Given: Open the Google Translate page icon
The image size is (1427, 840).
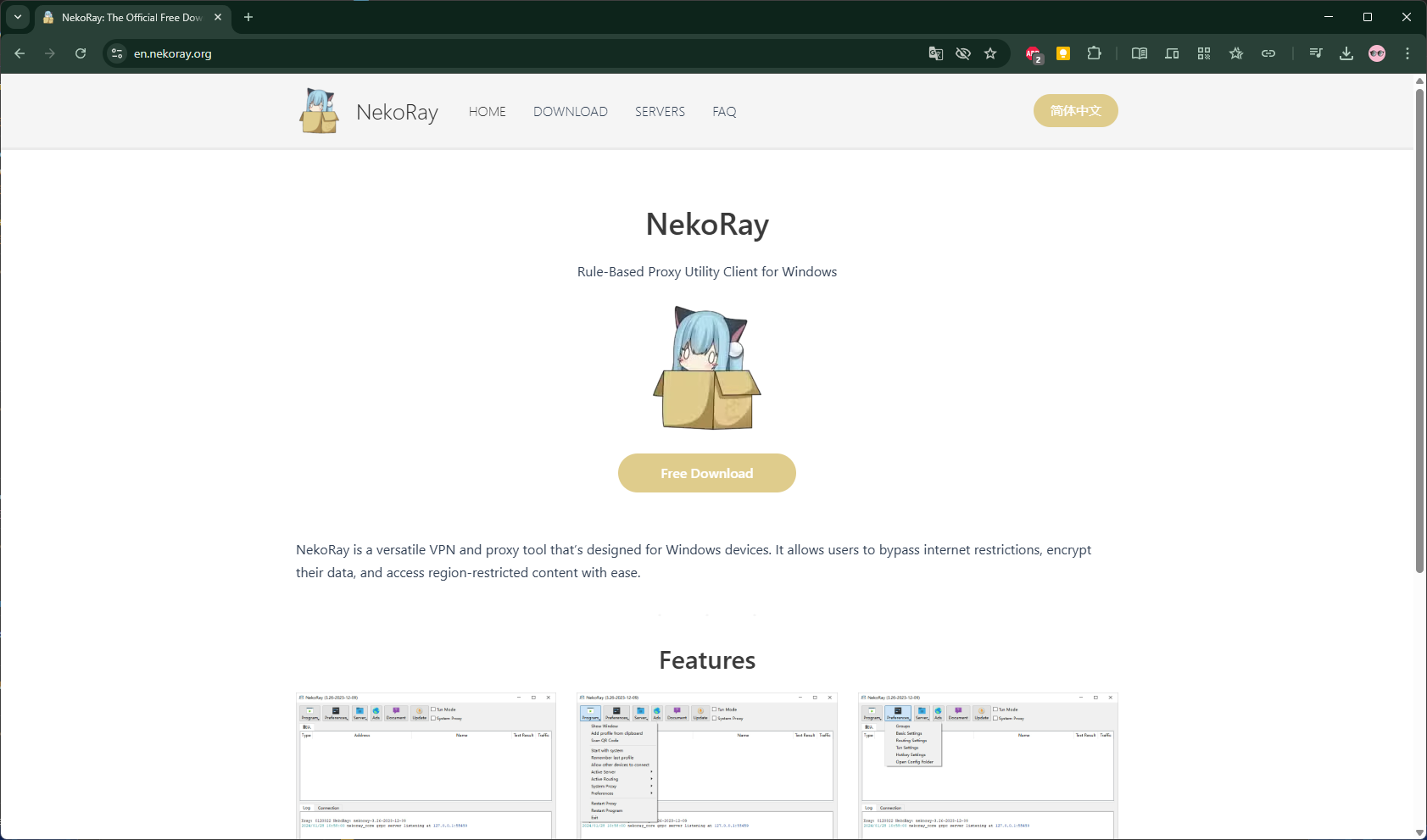Looking at the screenshot, I should 936,53.
